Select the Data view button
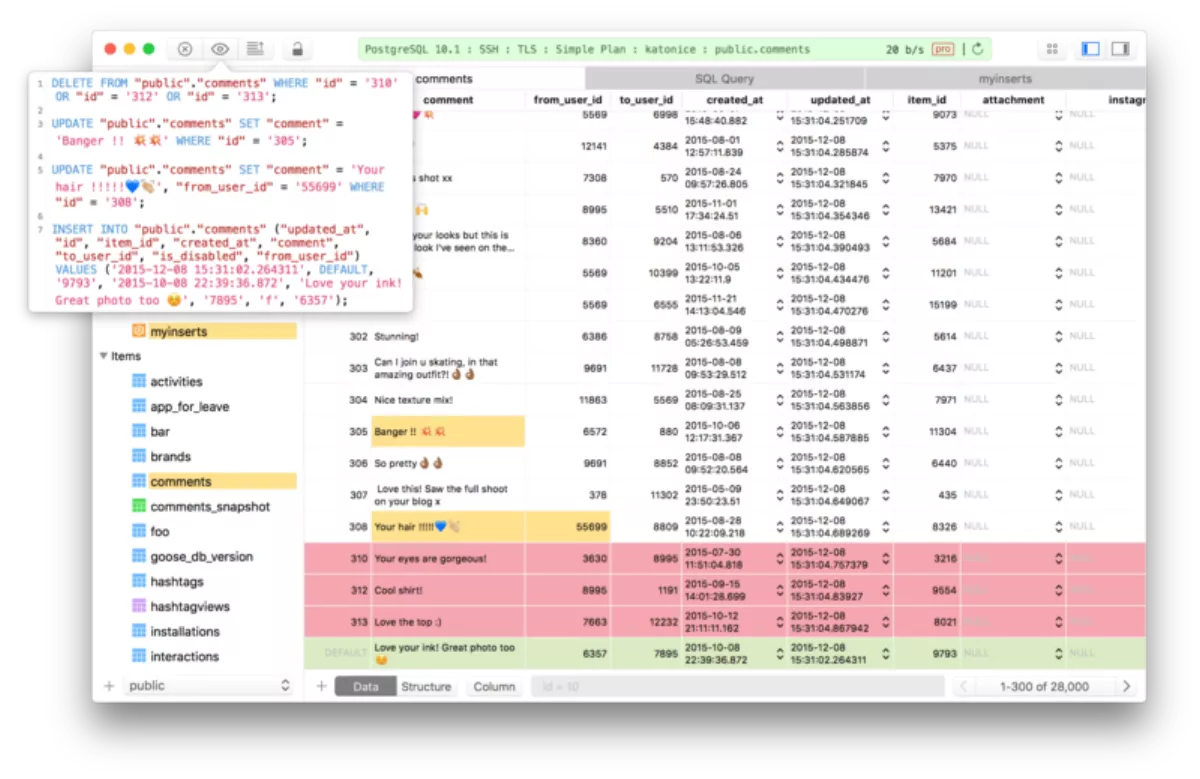Viewport: 1200px width, 779px height. [x=366, y=687]
